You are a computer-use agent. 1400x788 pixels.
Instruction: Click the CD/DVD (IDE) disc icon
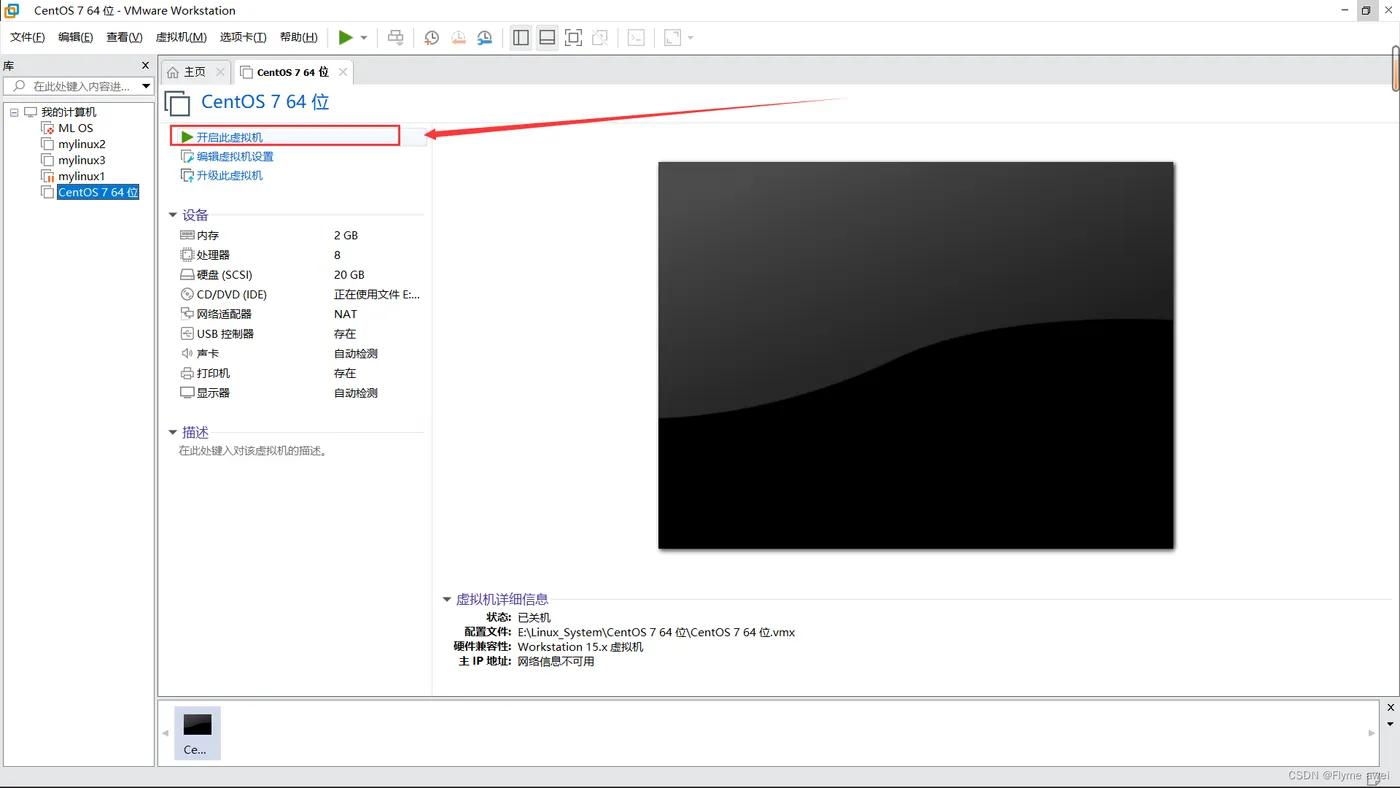(x=187, y=294)
